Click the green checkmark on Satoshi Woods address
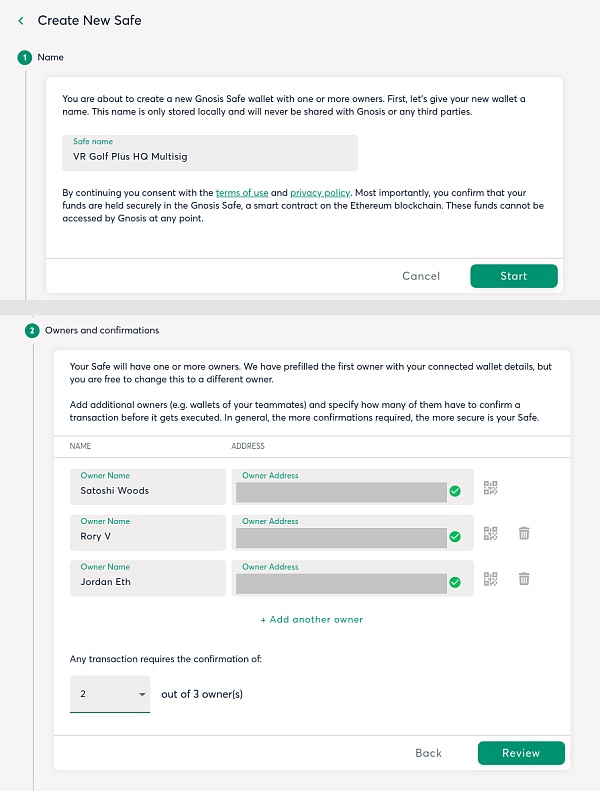 (455, 491)
